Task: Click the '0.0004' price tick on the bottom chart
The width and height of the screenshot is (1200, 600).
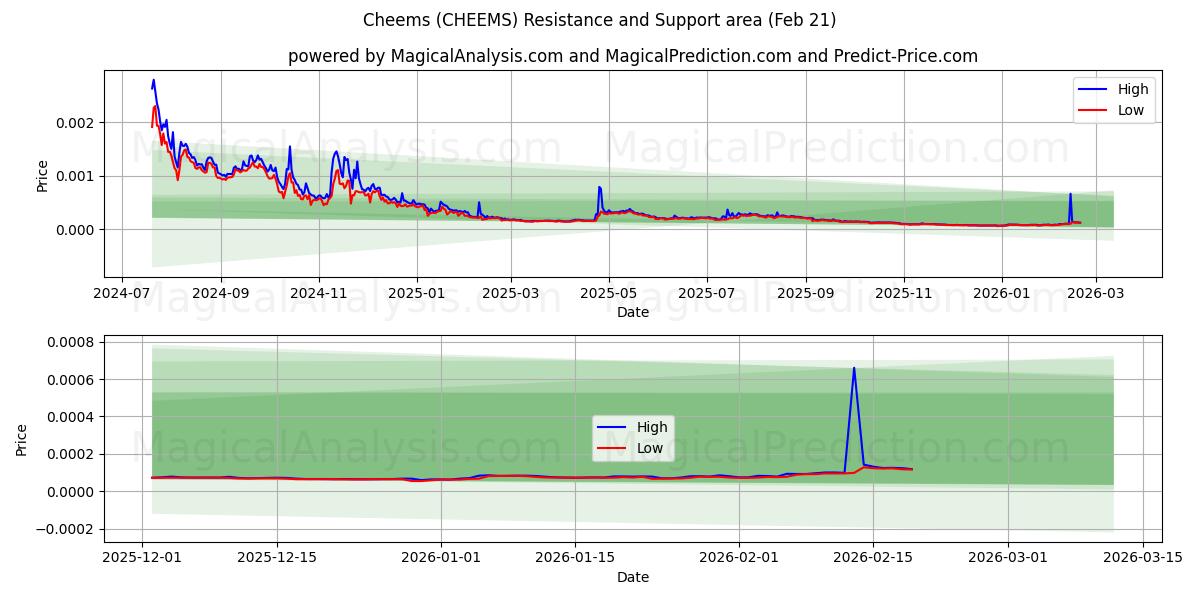Action: click(71, 417)
